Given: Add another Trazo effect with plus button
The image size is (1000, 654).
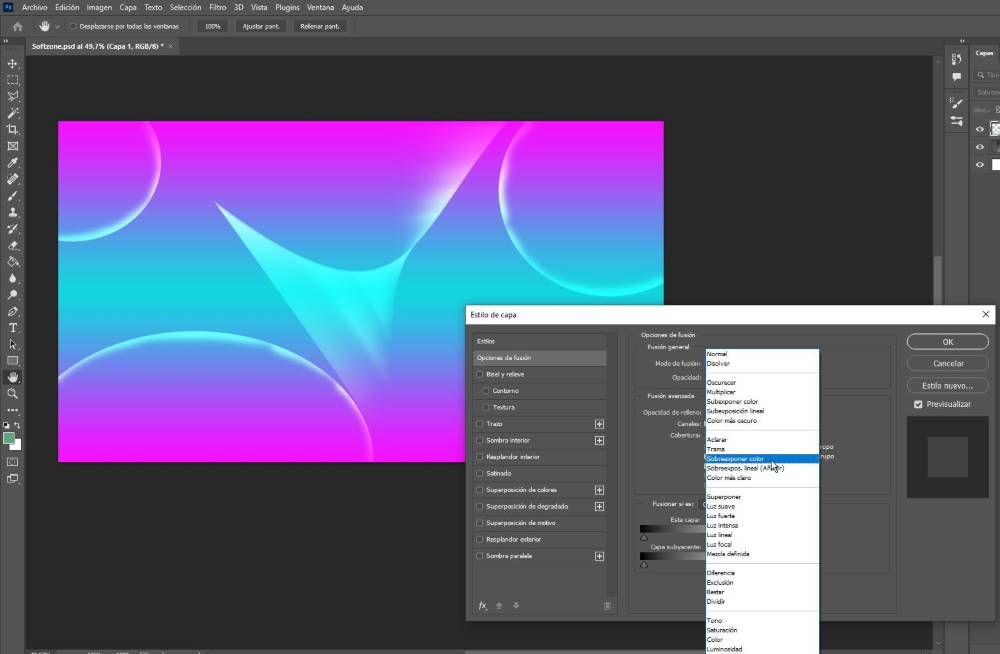Looking at the screenshot, I should coord(599,424).
